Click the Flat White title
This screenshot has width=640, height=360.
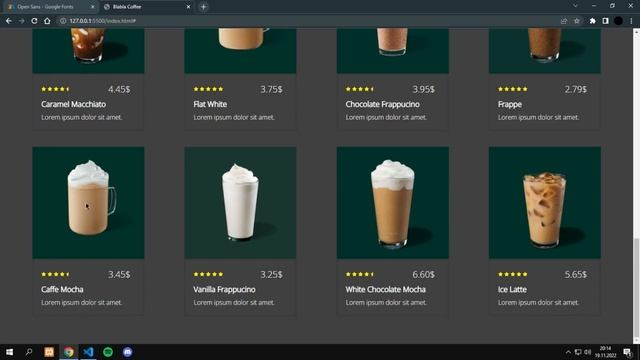pos(210,104)
